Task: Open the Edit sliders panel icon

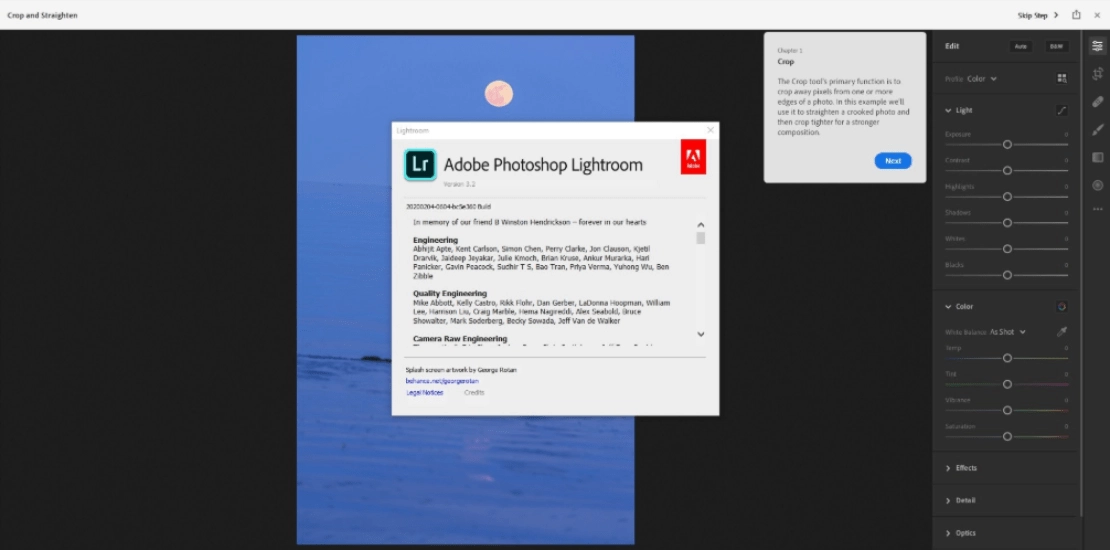Action: 1097,46
